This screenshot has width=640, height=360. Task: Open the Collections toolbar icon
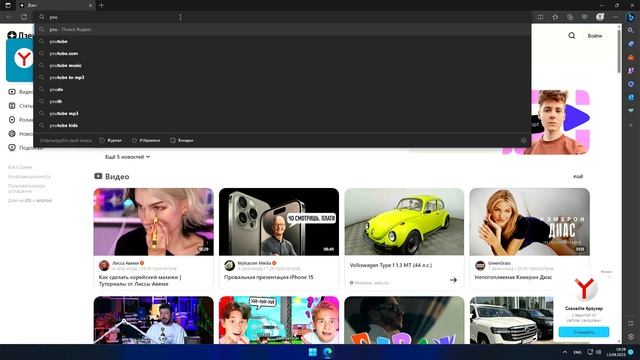[x=570, y=17]
